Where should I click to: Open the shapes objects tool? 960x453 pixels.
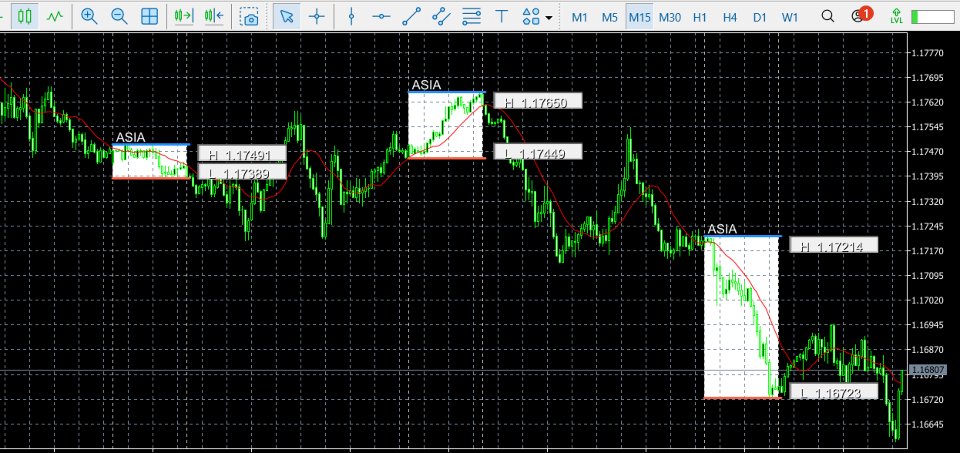coord(531,17)
